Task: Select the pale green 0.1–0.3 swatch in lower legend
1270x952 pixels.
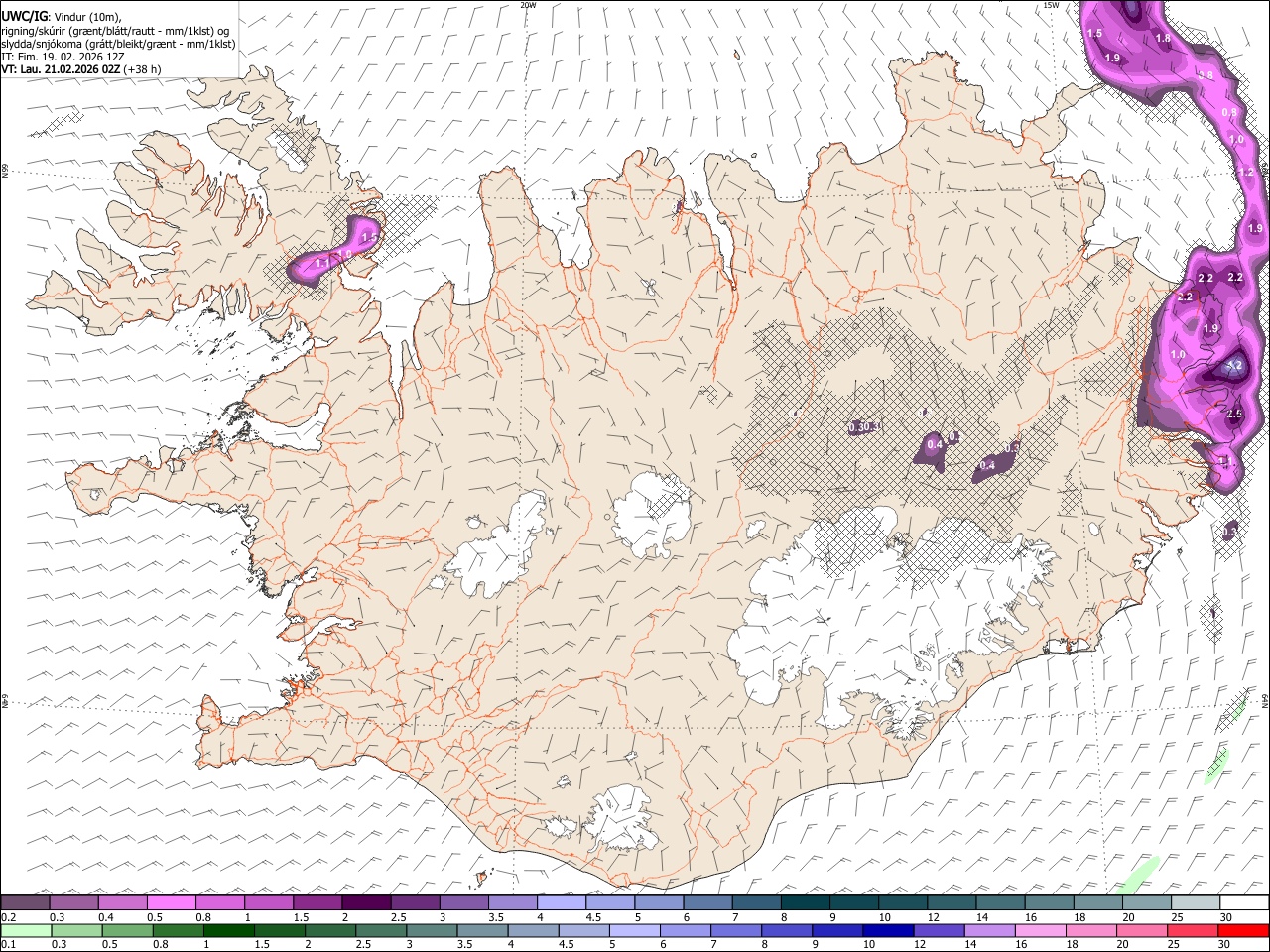Action: tap(26, 930)
